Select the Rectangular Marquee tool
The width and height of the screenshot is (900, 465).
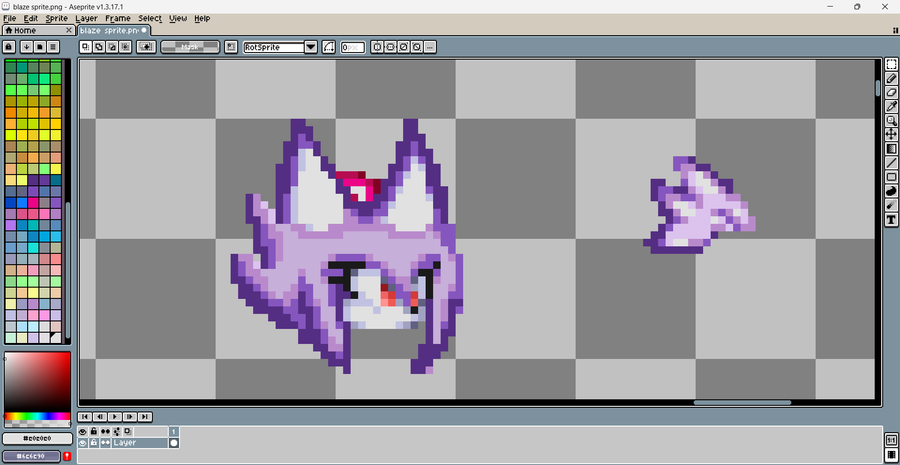click(891, 64)
